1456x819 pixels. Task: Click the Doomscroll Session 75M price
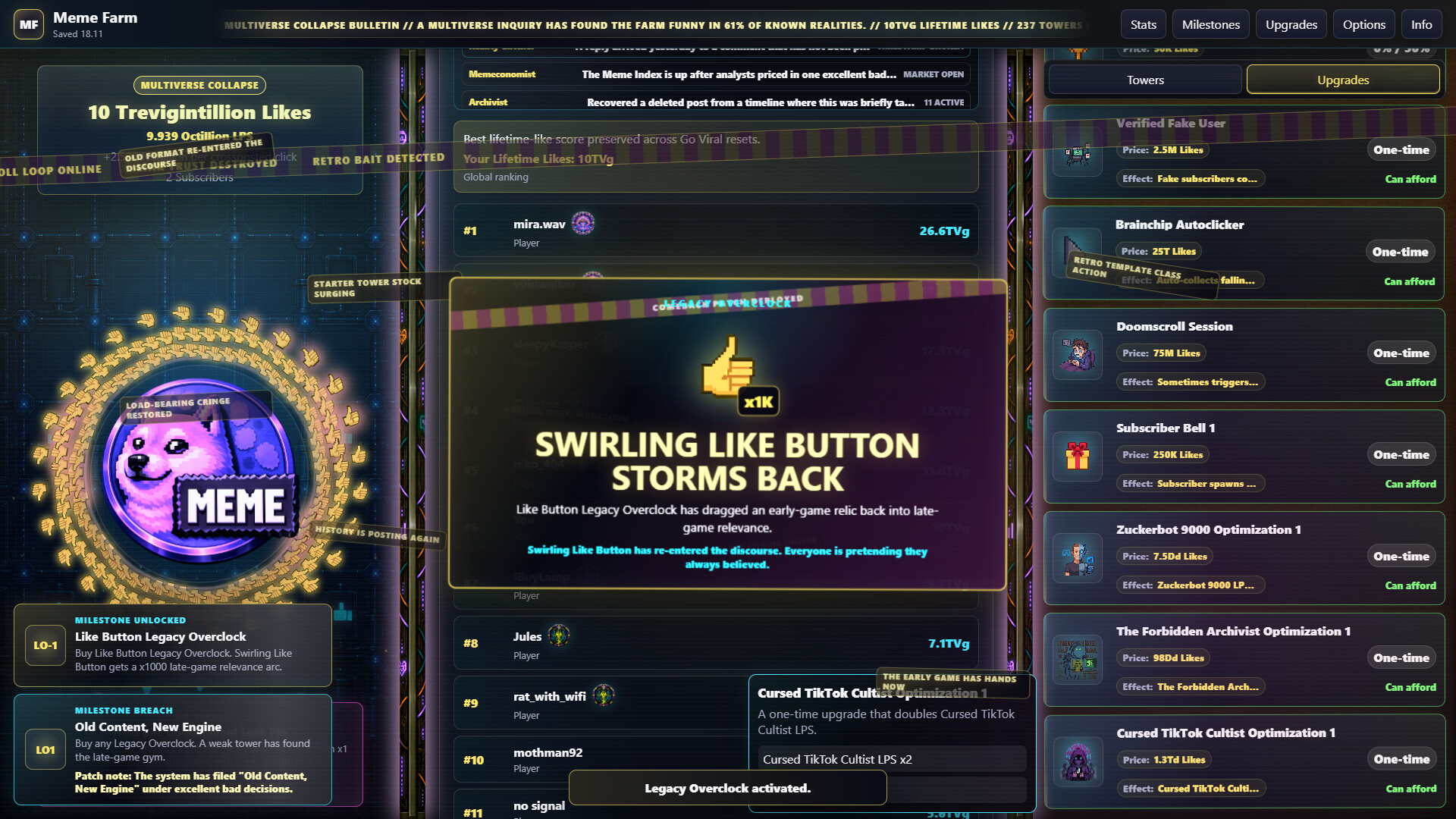[x=1161, y=353]
